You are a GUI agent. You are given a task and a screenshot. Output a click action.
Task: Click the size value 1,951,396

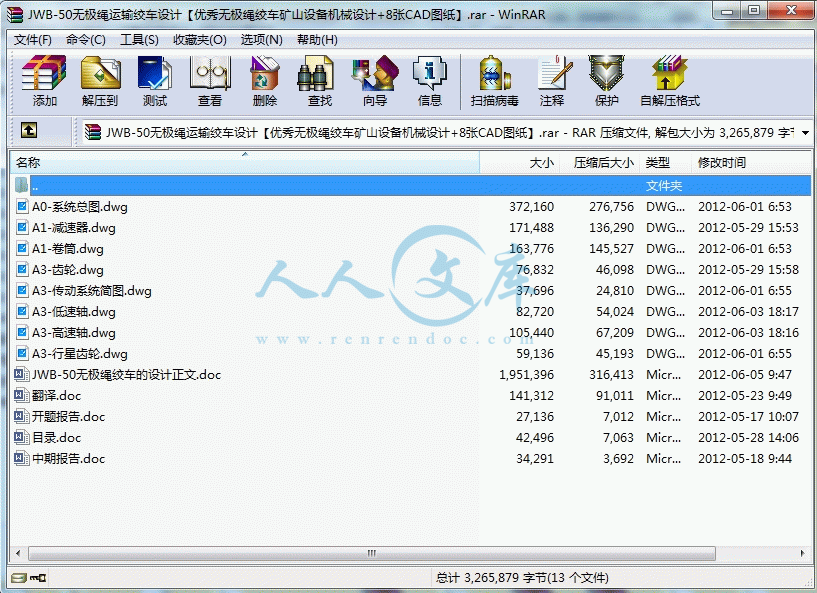527,375
